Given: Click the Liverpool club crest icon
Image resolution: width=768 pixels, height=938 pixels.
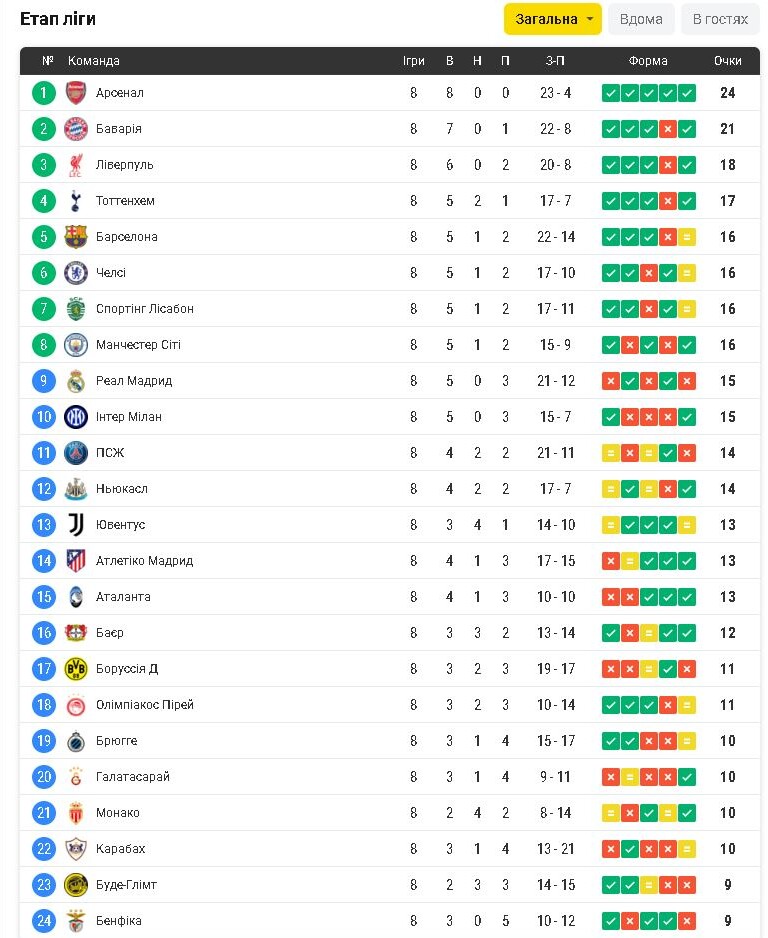Looking at the screenshot, I should 76,165.
